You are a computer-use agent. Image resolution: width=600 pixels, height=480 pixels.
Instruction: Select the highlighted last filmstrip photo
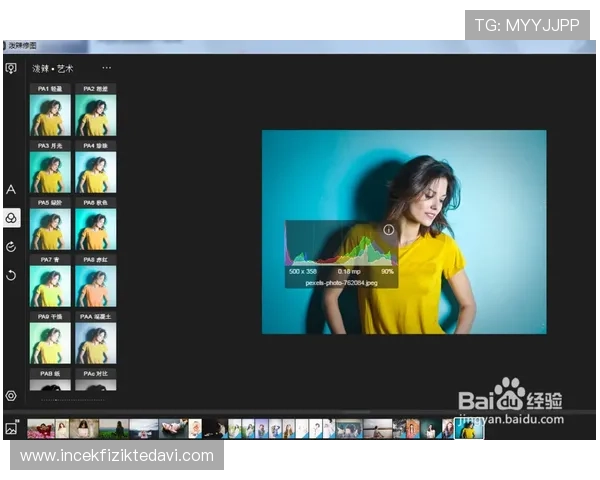click(x=469, y=428)
